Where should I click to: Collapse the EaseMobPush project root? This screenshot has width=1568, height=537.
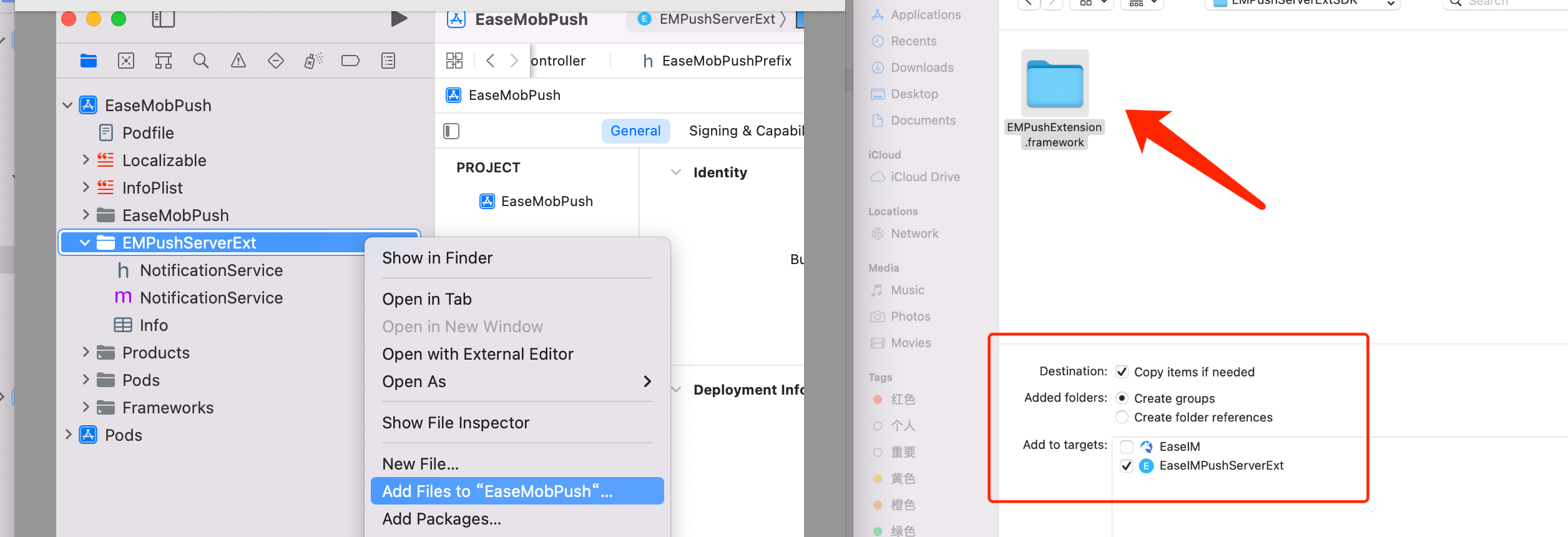tap(67, 106)
